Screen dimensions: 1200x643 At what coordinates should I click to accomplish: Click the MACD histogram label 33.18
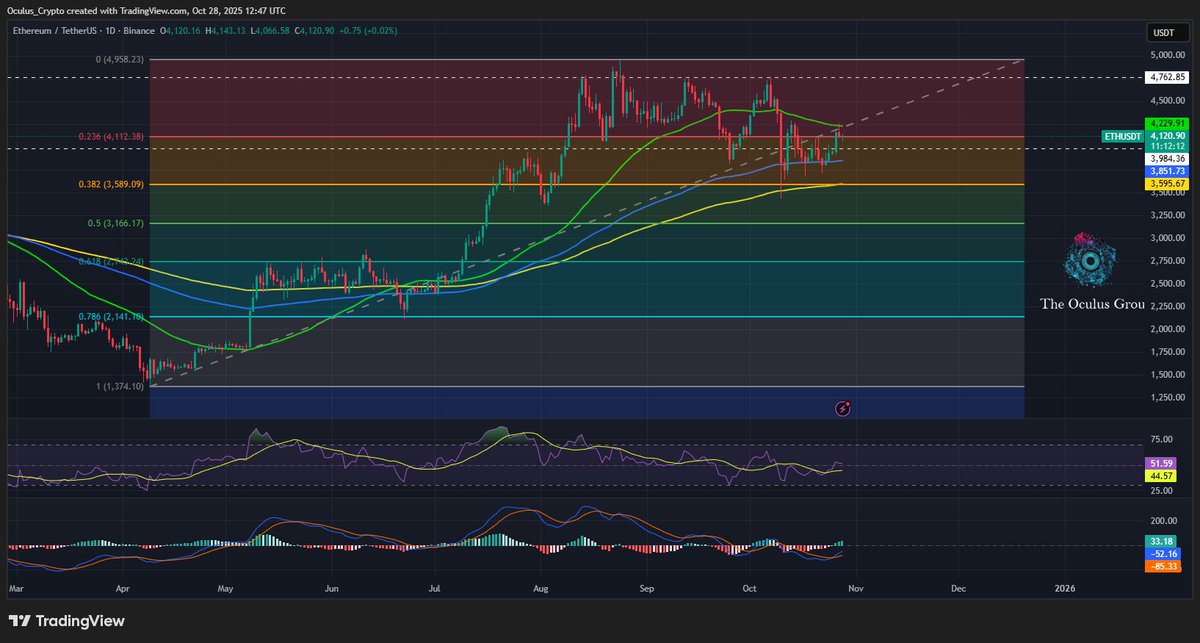[x=1161, y=541]
